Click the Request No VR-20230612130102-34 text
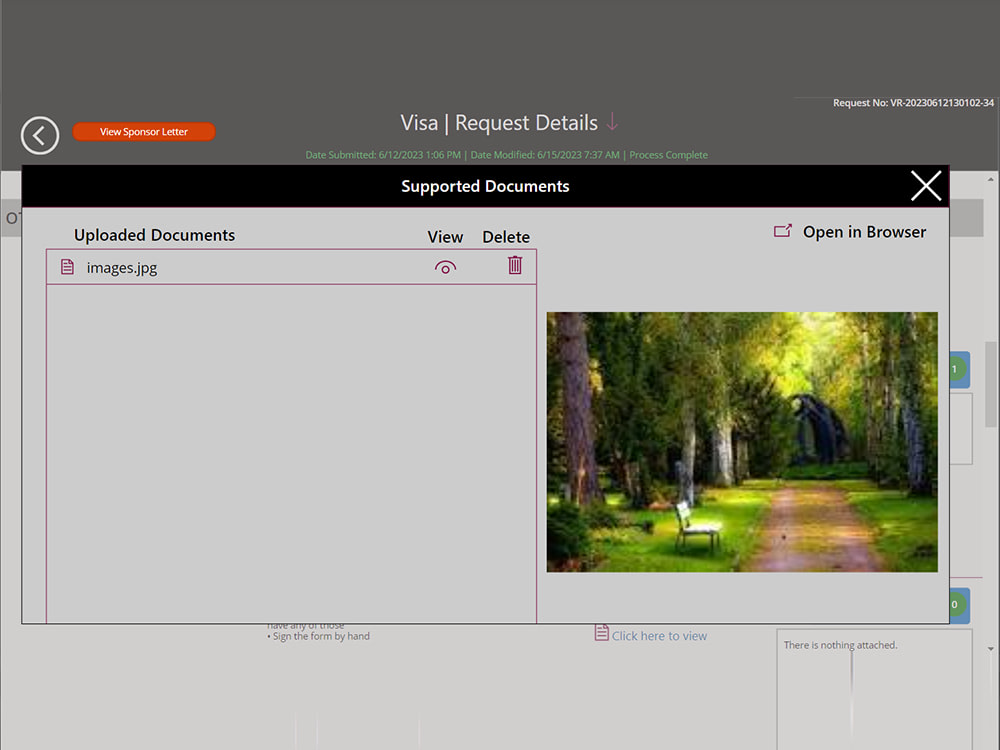 point(913,103)
